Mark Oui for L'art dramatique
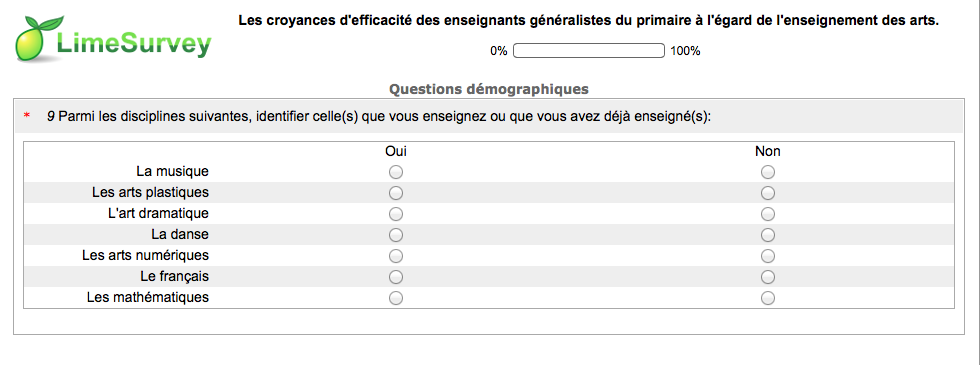The image size is (980, 365). 396,214
